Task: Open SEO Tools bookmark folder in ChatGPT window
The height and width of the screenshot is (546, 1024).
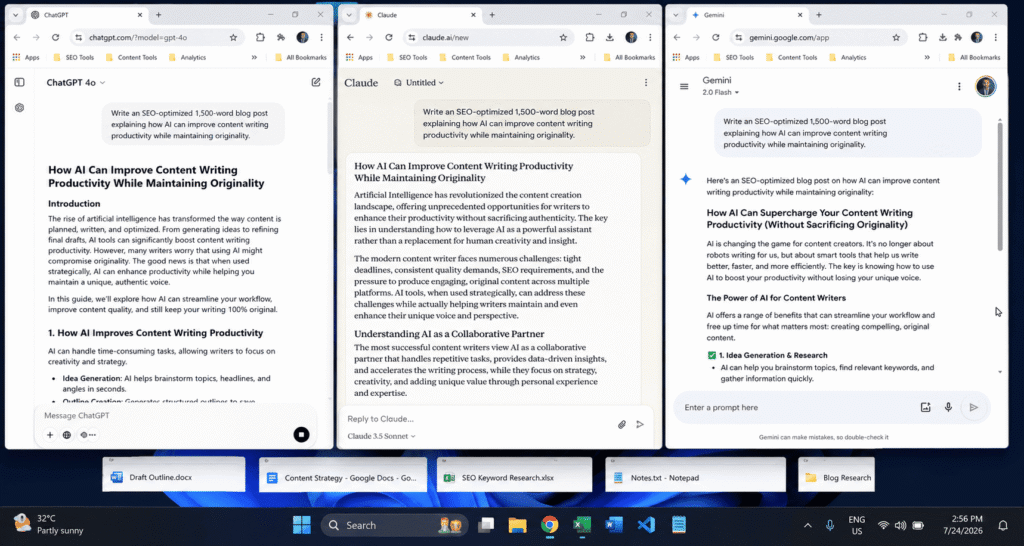Action: (73, 57)
